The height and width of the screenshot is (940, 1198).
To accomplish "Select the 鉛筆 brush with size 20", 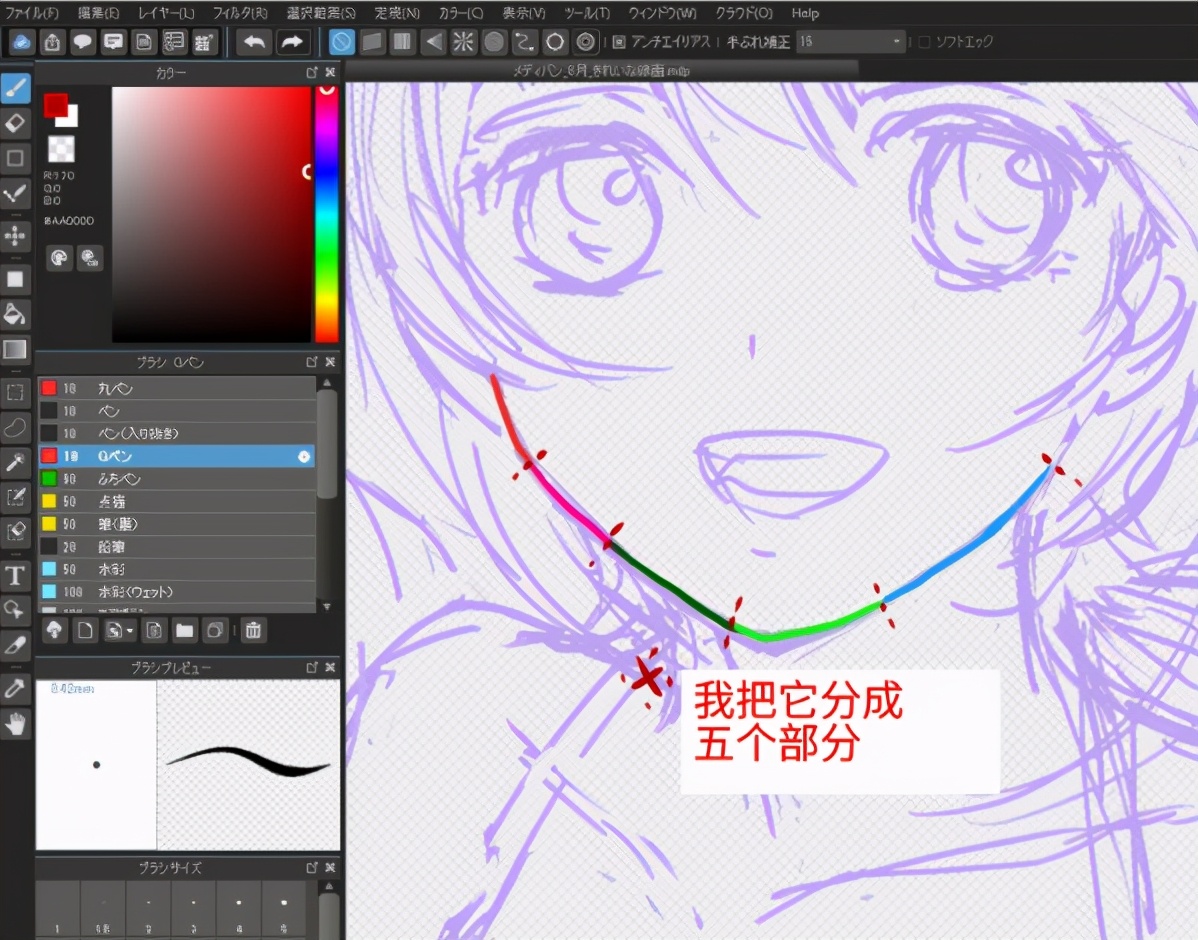I will pyautogui.click(x=176, y=547).
